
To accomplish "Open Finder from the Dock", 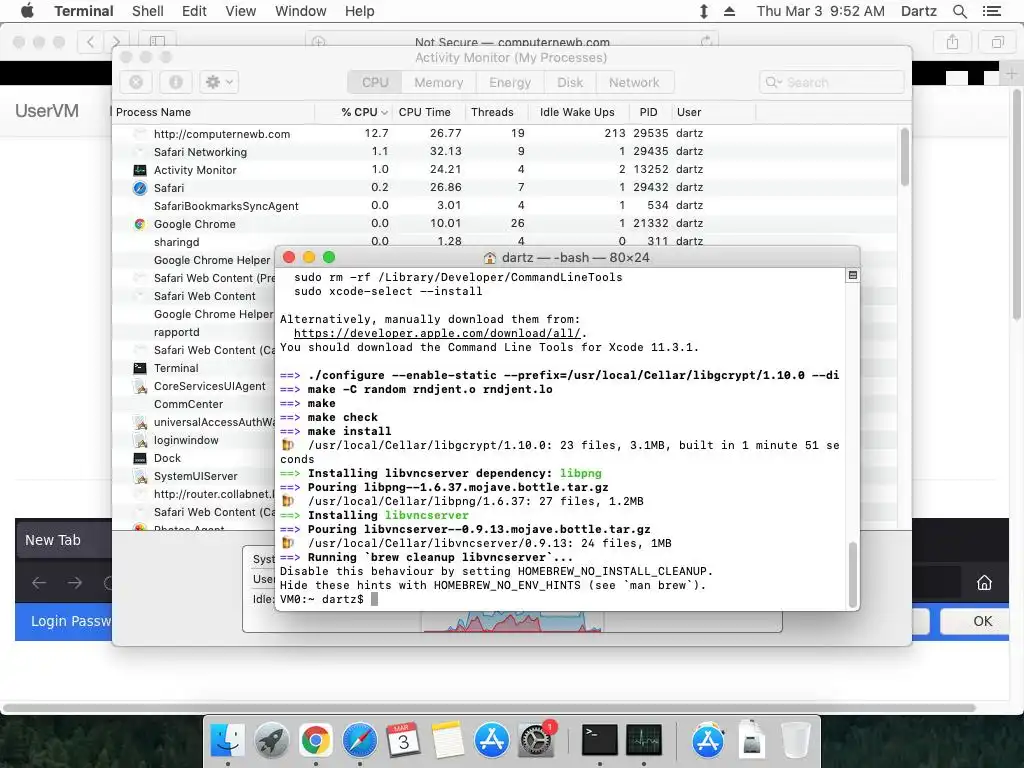I will point(227,741).
